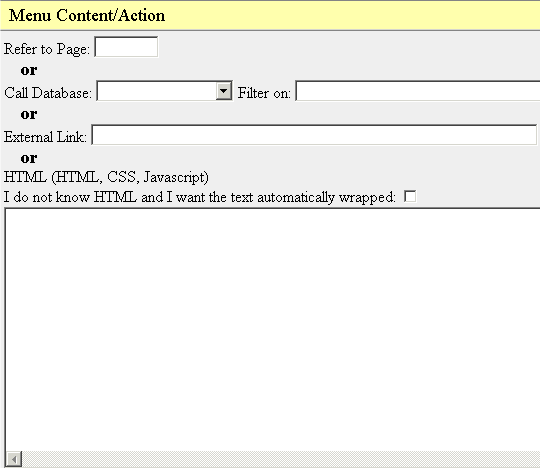540x468 pixels.
Task: Focus the Refer to Page input field
Action: point(126,47)
